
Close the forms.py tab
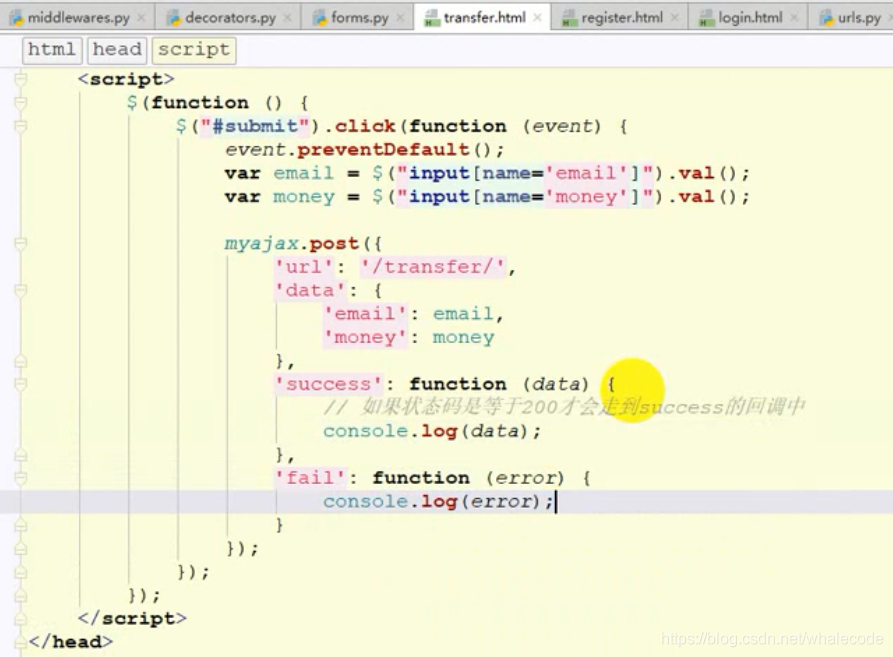pyautogui.click(x=400, y=18)
